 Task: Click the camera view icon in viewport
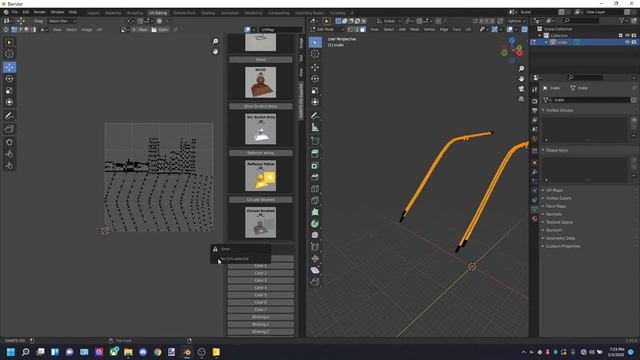521,89
